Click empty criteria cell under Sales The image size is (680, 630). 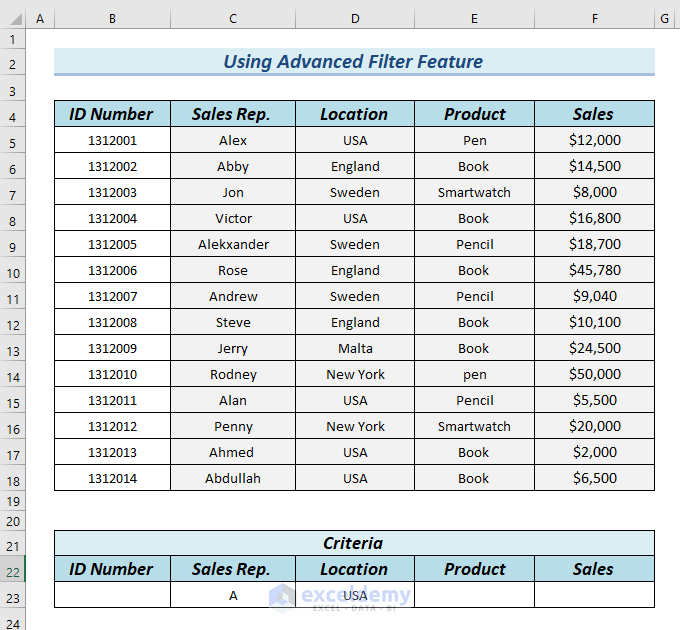tap(594, 595)
